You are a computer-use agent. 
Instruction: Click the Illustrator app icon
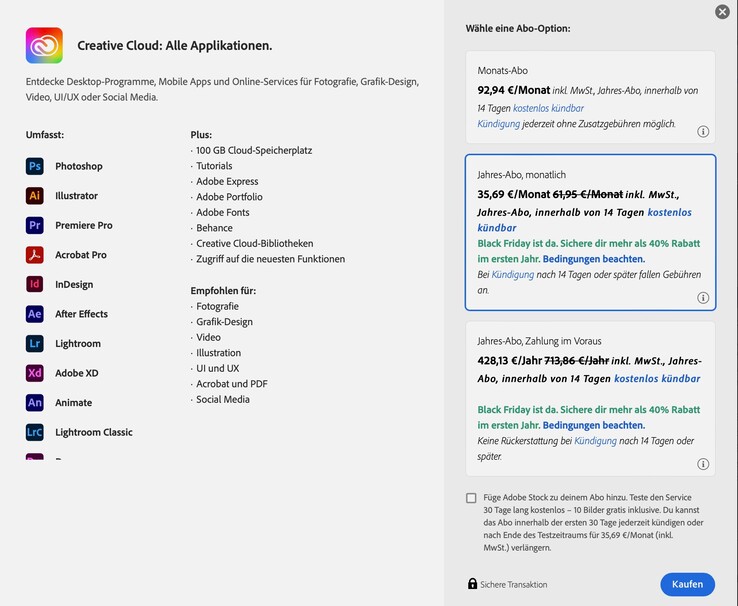tap(35, 196)
